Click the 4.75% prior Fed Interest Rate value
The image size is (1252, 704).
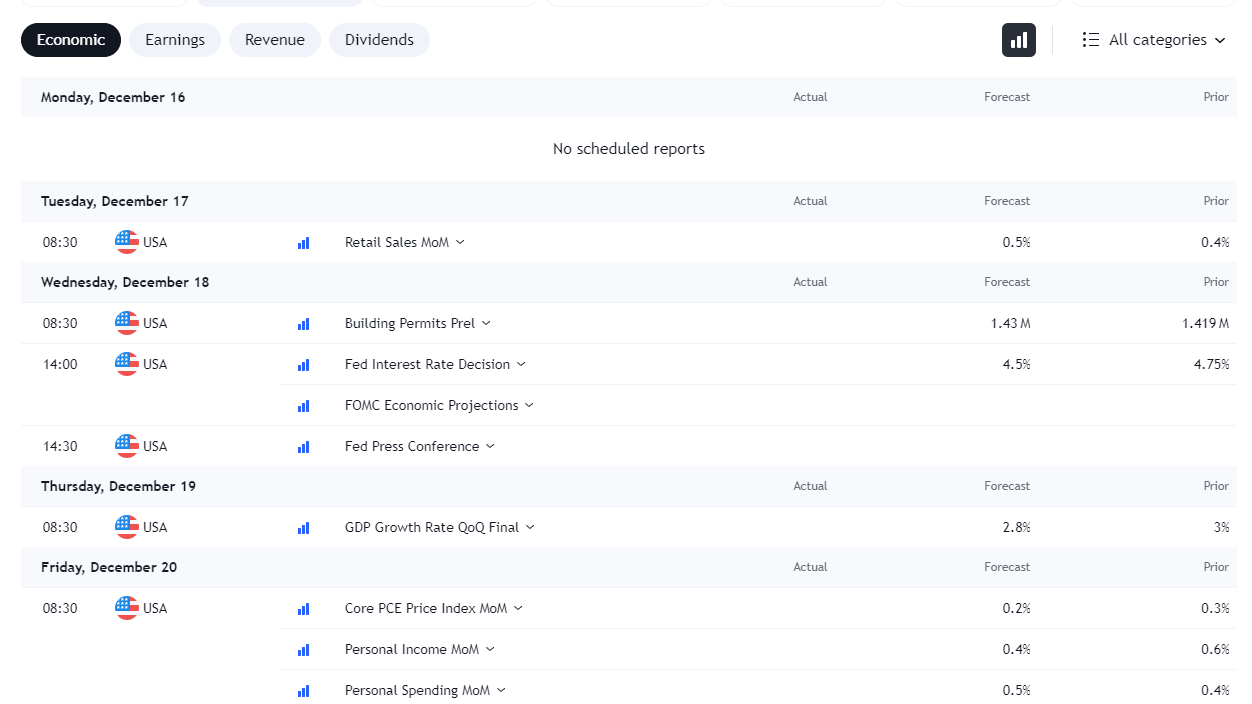[1212, 364]
